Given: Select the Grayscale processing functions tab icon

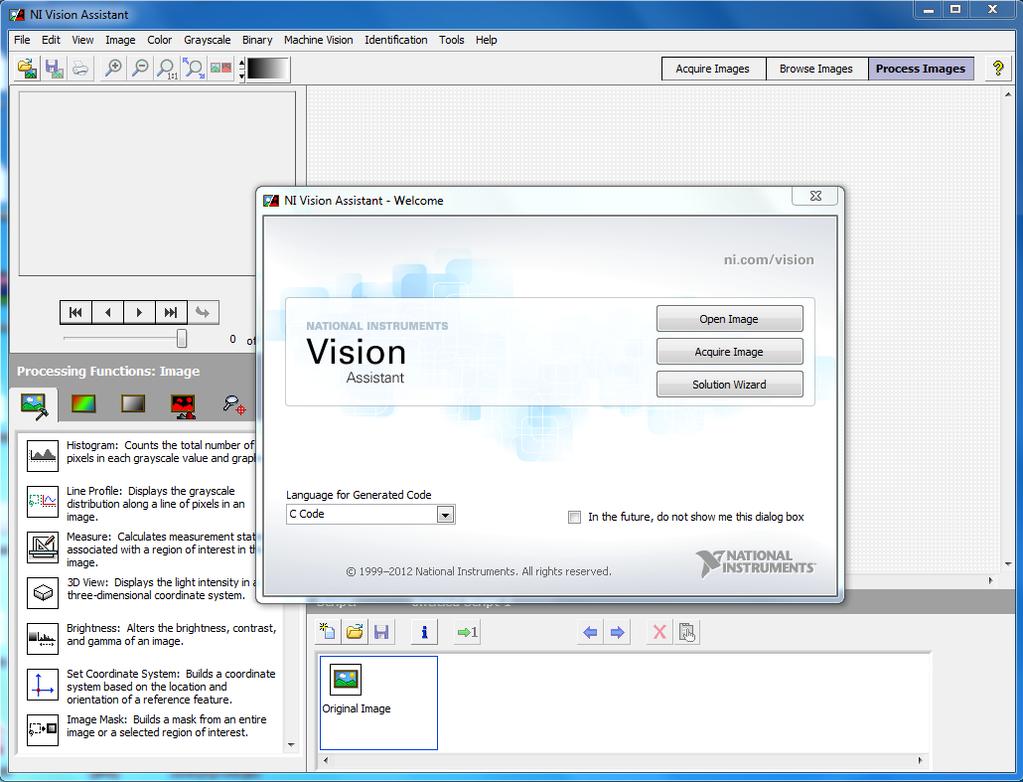Looking at the screenshot, I should [133, 404].
